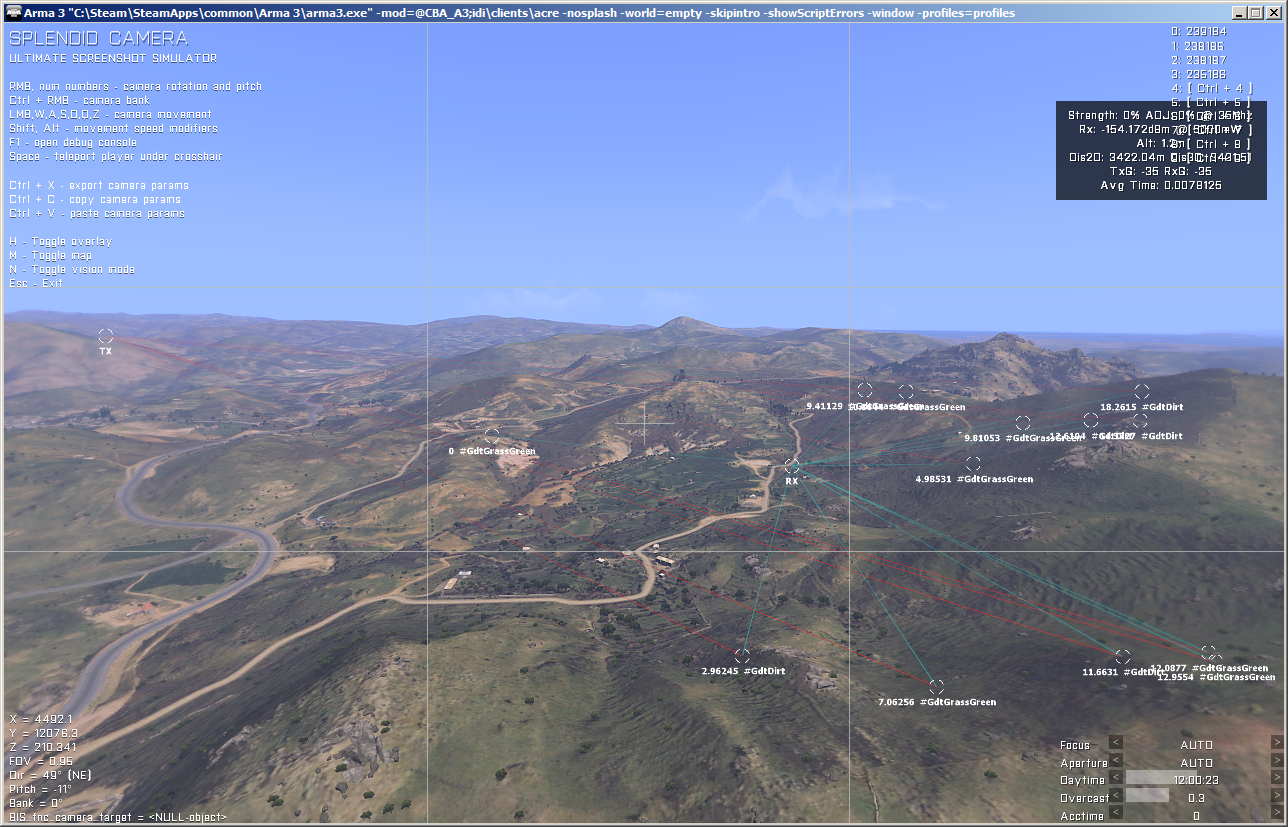The height and width of the screenshot is (827, 1288).
Task: Click the ULTIMATE SCREENSHOT SIMULATOR subtitle
Action: [x=113, y=58]
